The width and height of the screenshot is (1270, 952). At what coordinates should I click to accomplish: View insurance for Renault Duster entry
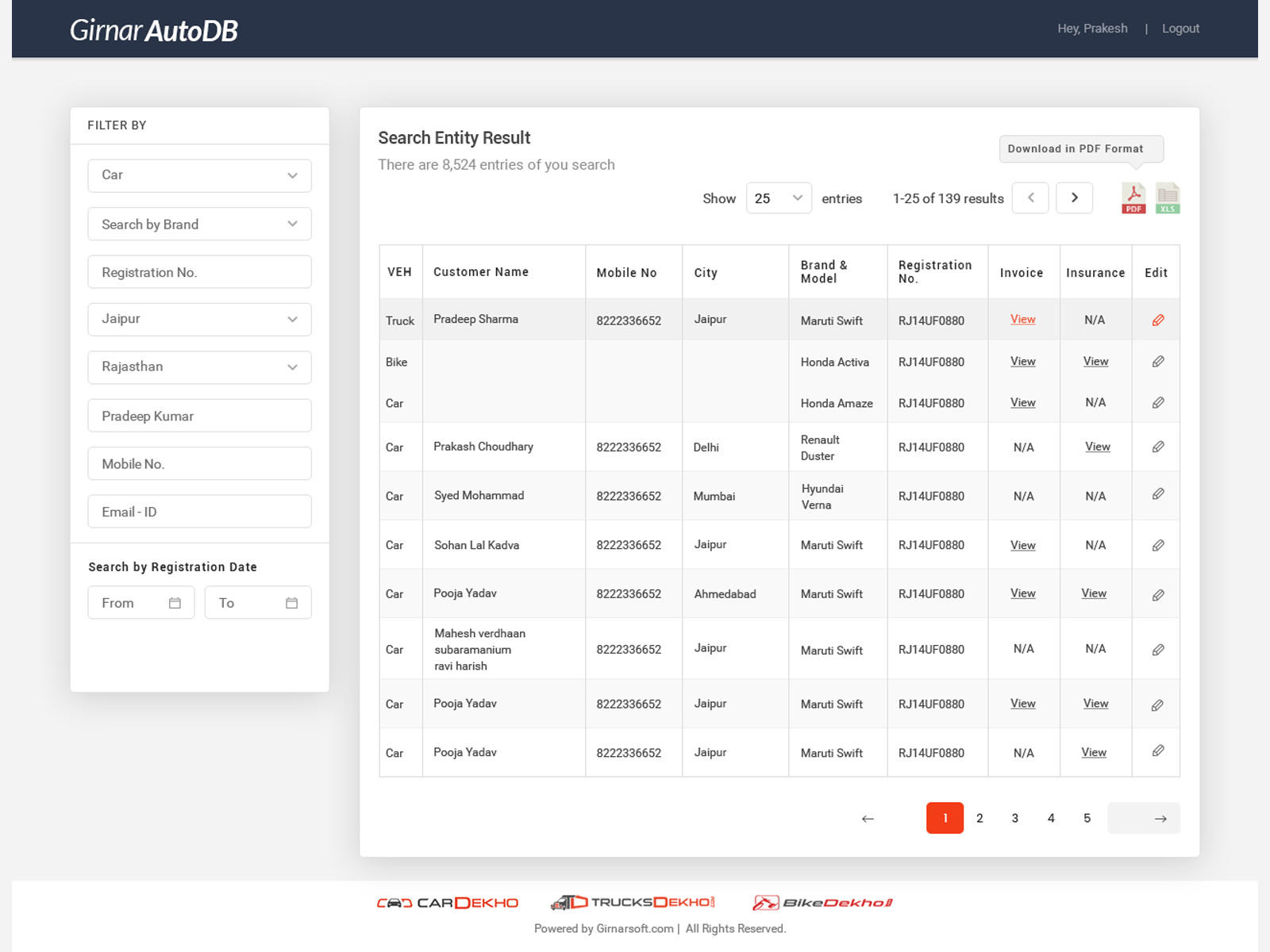click(x=1097, y=447)
